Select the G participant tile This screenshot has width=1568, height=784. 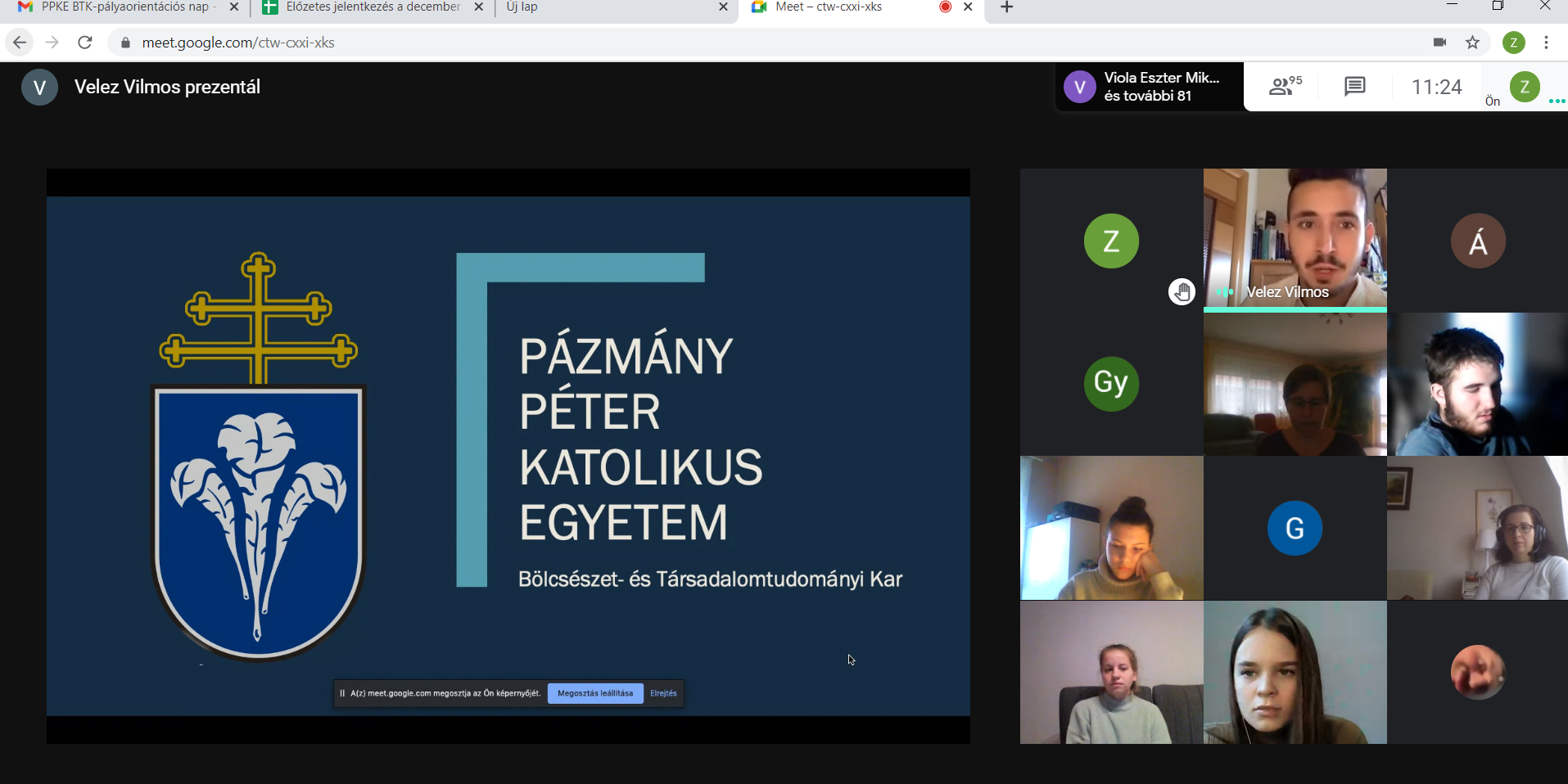coord(1295,528)
